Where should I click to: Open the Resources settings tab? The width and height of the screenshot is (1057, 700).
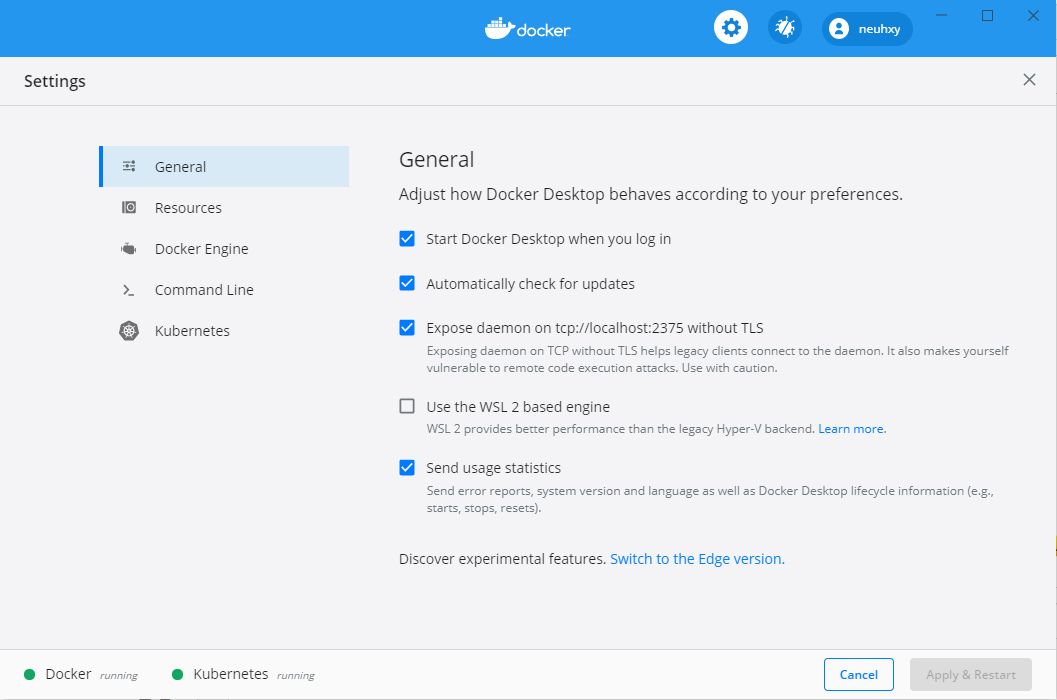(x=224, y=208)
